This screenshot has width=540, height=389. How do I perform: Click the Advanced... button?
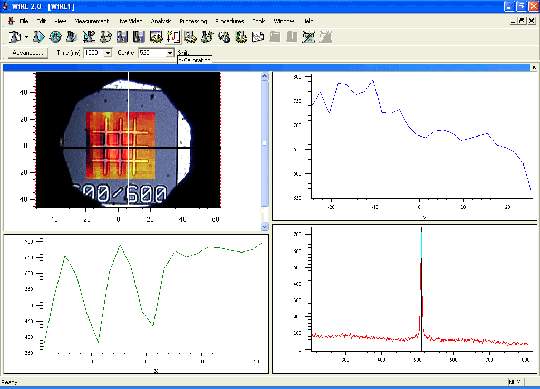[x=28, y=53]
